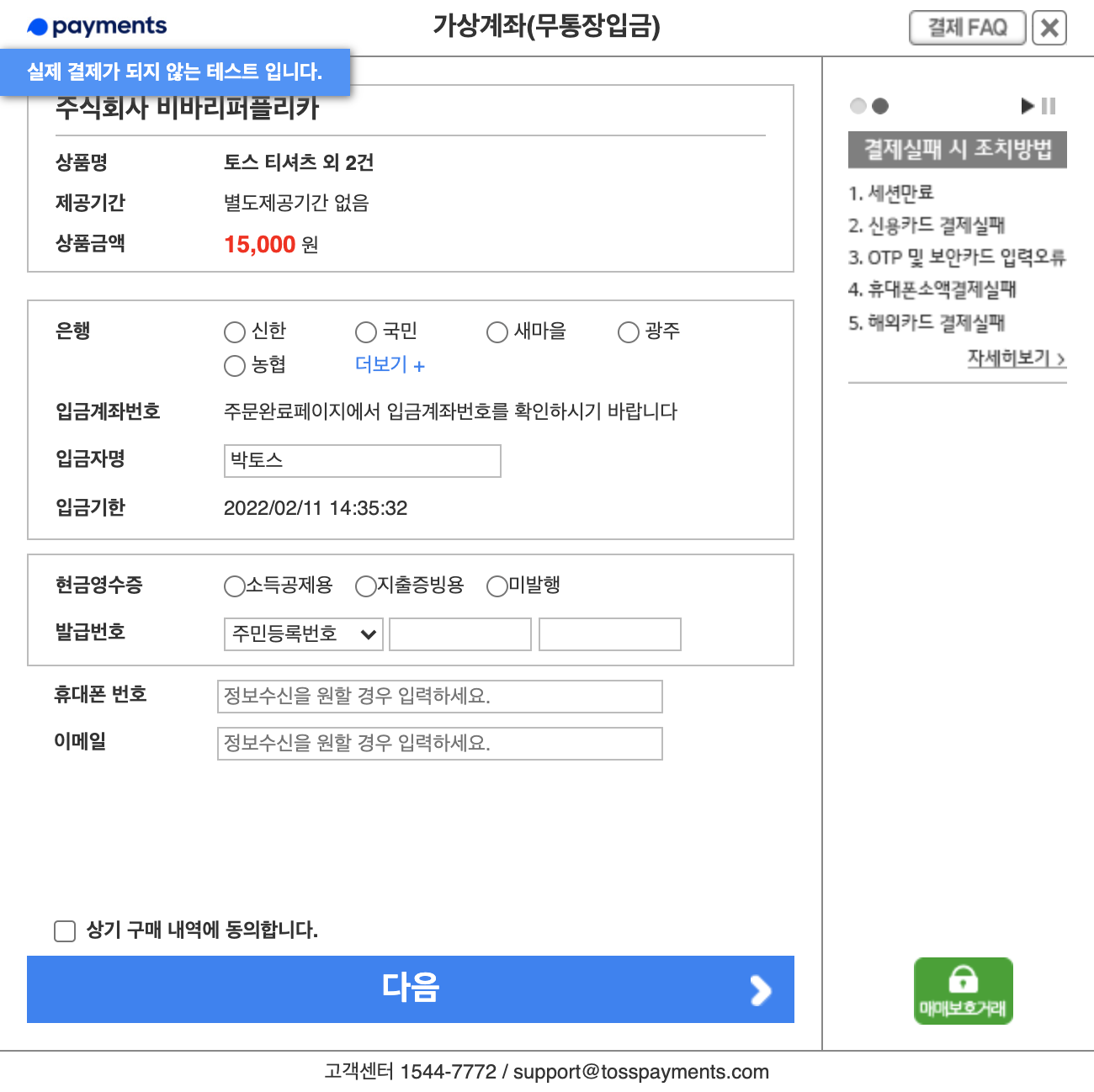
Task: Click the 주문완료페이지에서 입금계좌번호 notice text
Action: click(450, 411)
